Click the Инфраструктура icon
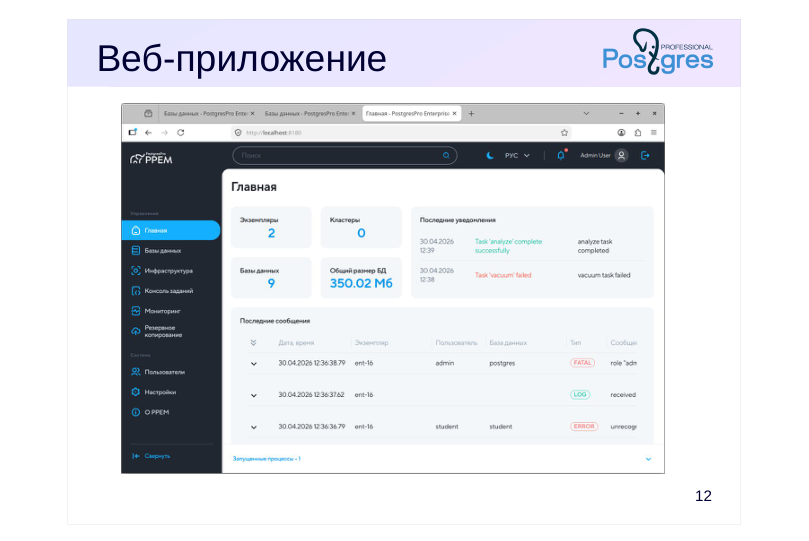Viewport: 809px width, 541px height. [136, 271]
